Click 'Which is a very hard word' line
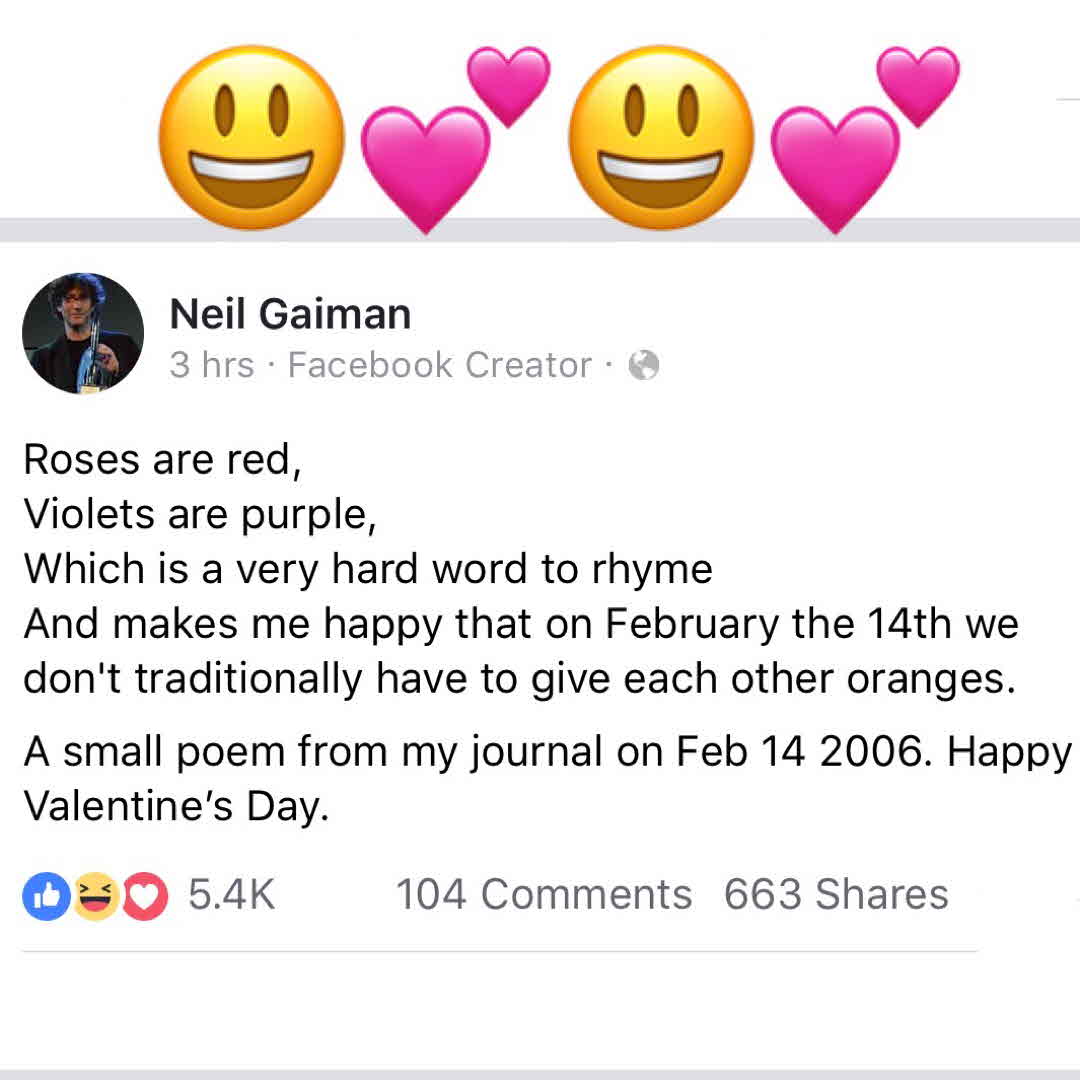1080x1080 pixels. (367, 570)
